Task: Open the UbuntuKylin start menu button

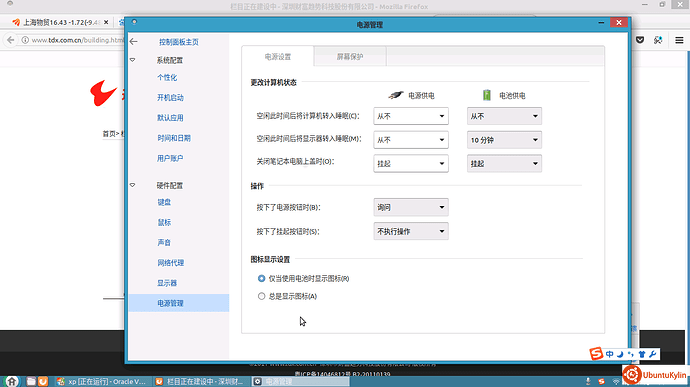Action: [x=12, y=381]
